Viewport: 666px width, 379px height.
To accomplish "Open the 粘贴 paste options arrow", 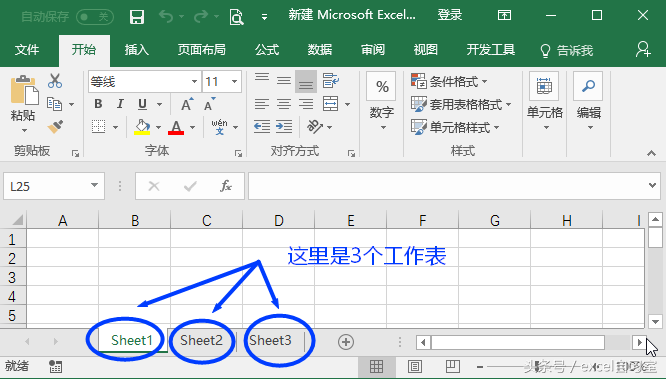I will pos(24,130).
